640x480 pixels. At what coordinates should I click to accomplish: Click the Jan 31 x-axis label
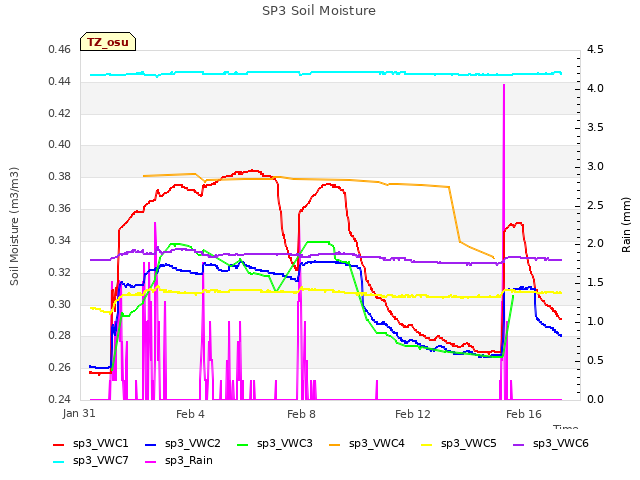click(79, 413)
